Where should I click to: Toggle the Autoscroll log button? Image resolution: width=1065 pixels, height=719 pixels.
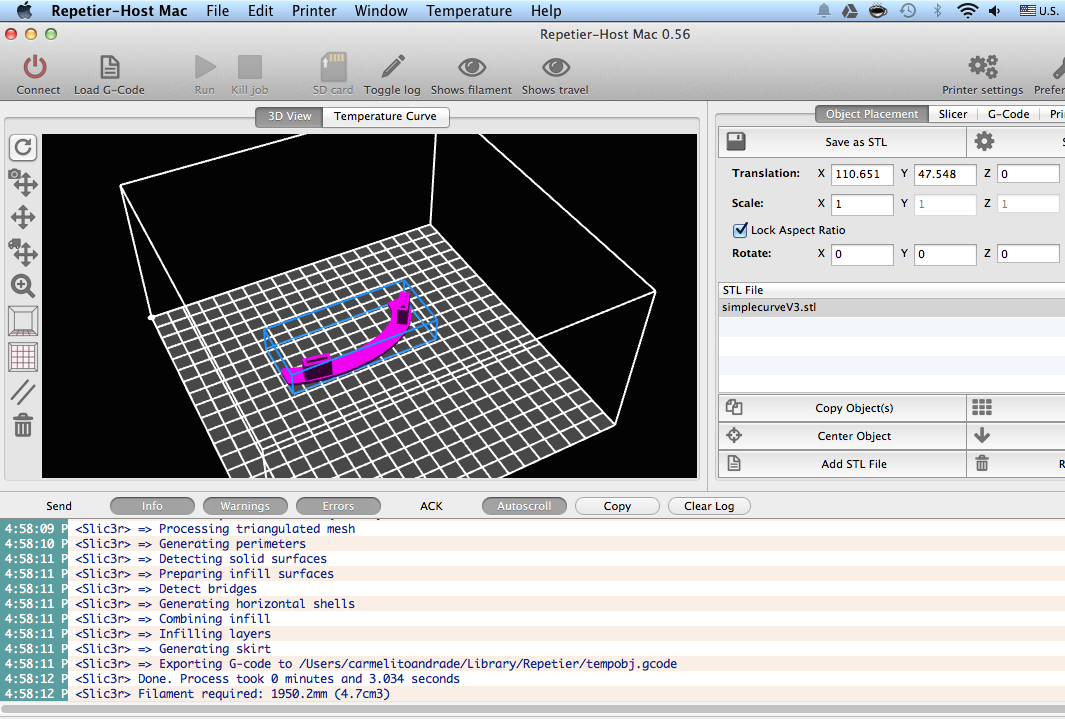(x=524, y=506)
